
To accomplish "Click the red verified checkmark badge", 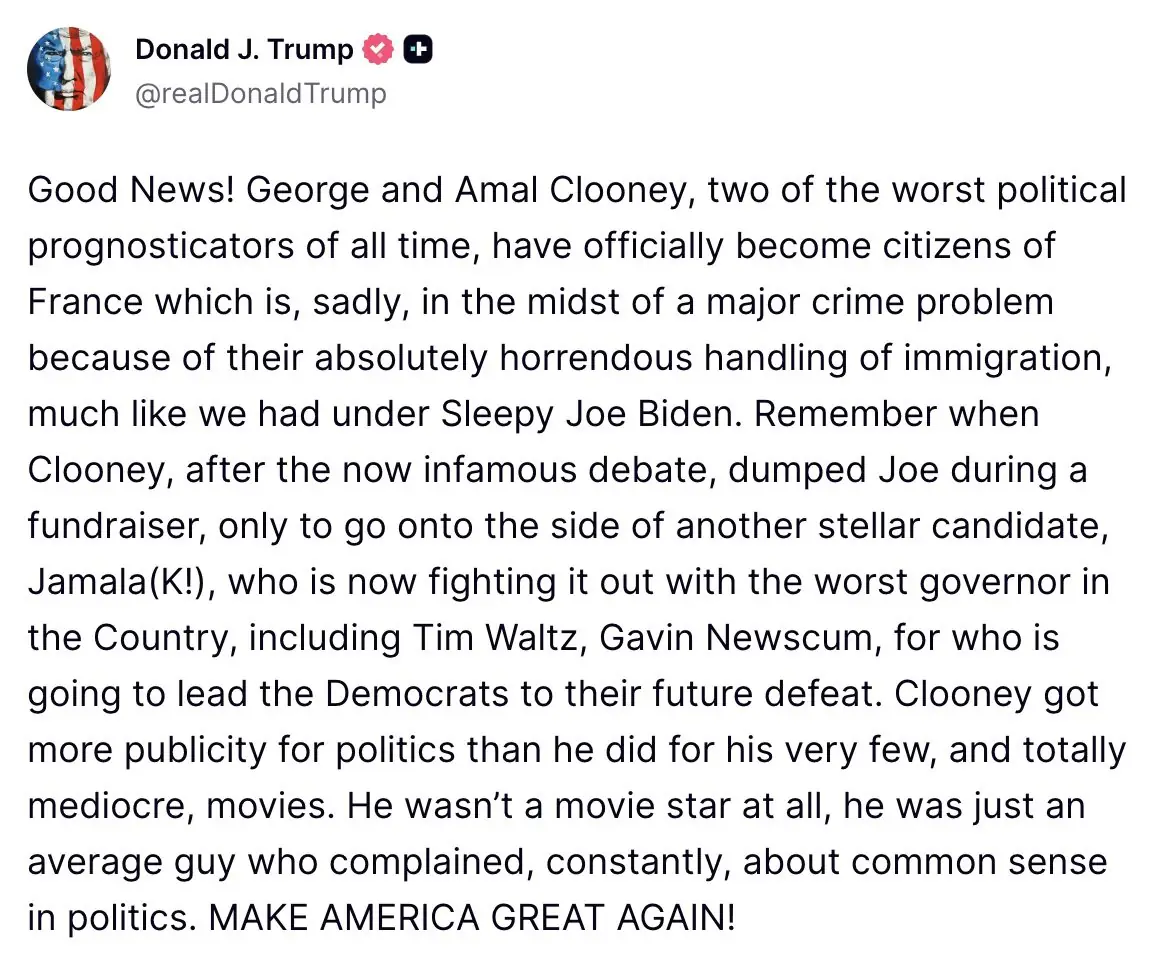I will 378,49.
